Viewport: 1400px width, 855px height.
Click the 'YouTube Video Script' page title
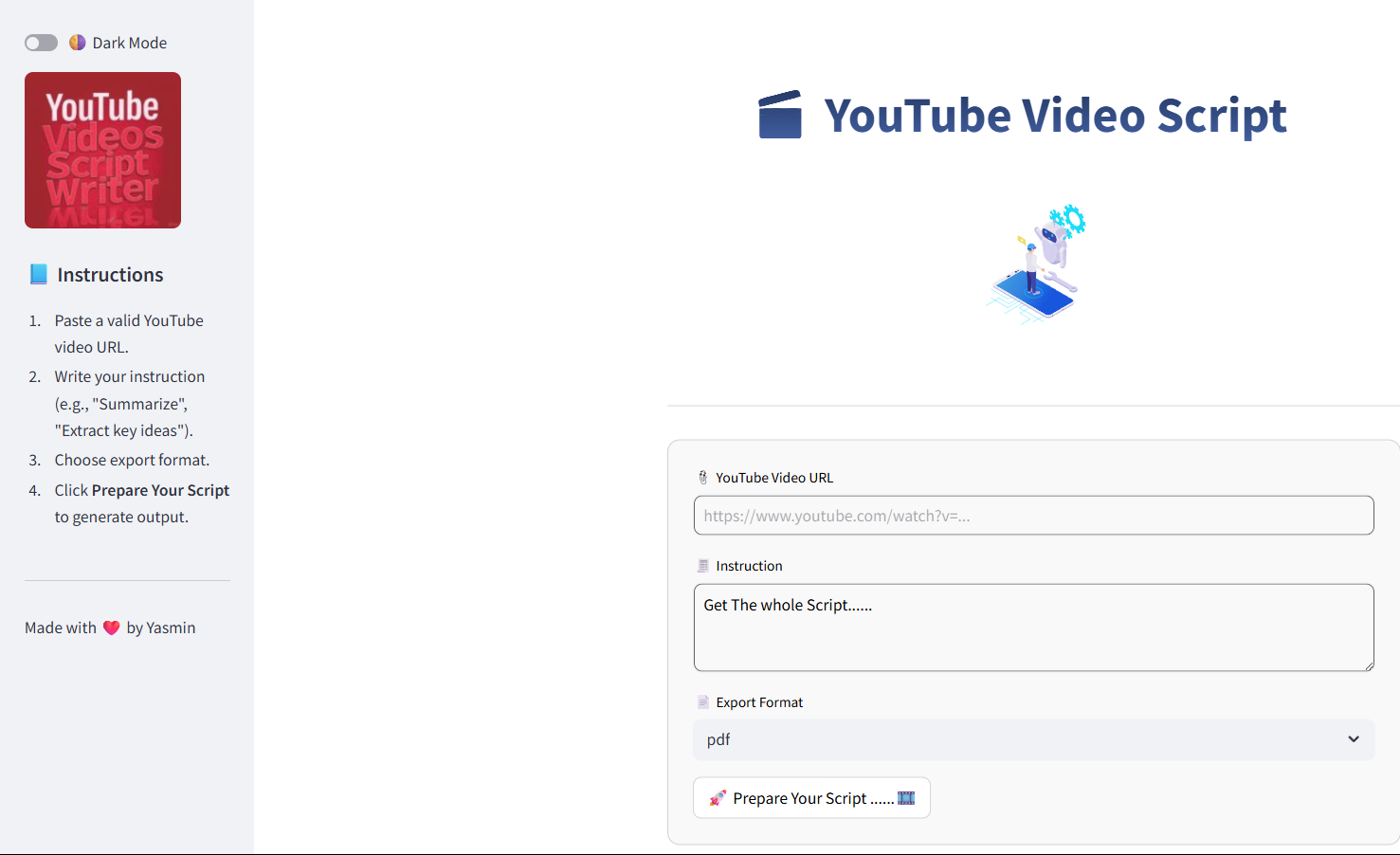[x=1055, y=115]
